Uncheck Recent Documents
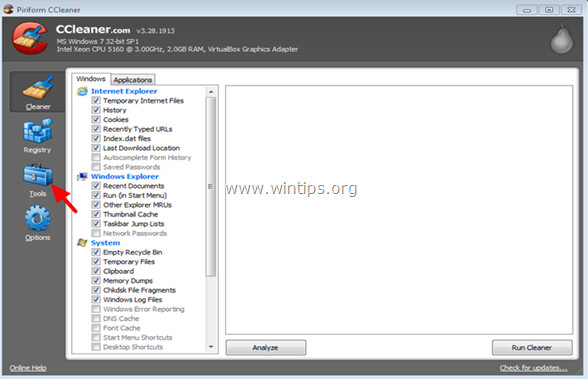This screenshot has height=379, width=588. [x=96, y=186]
